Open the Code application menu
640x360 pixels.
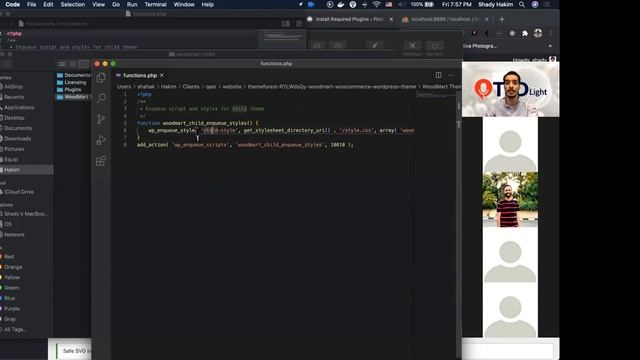coord(13,4)
